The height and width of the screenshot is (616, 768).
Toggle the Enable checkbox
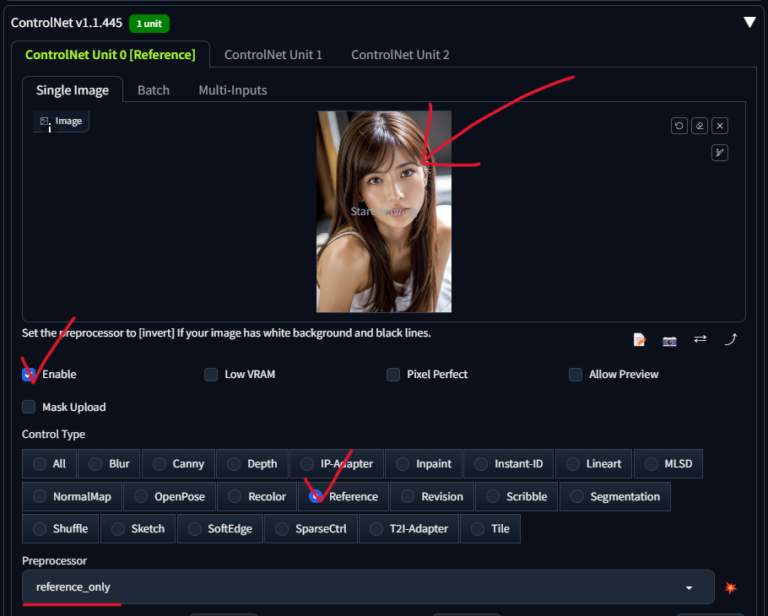29,374
